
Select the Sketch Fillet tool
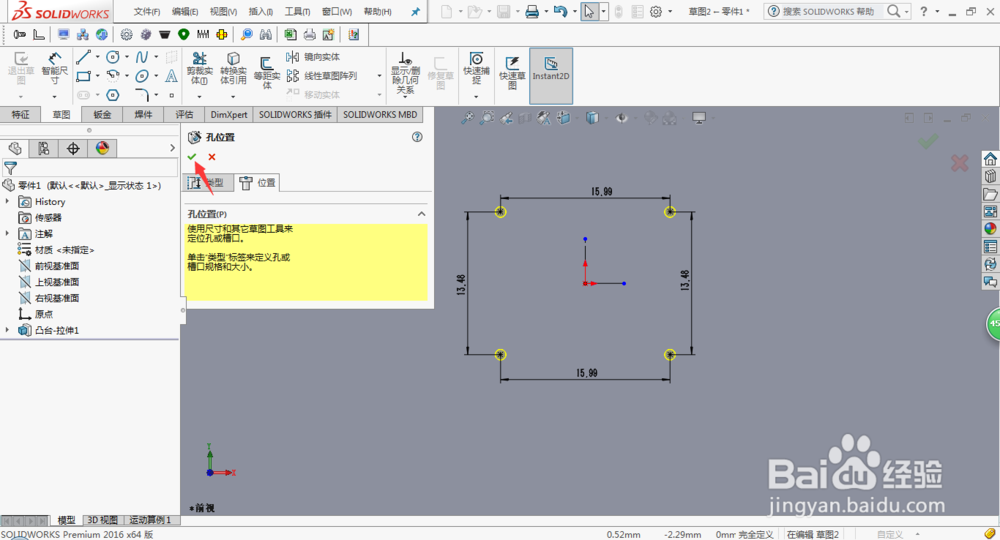[142, 95]
